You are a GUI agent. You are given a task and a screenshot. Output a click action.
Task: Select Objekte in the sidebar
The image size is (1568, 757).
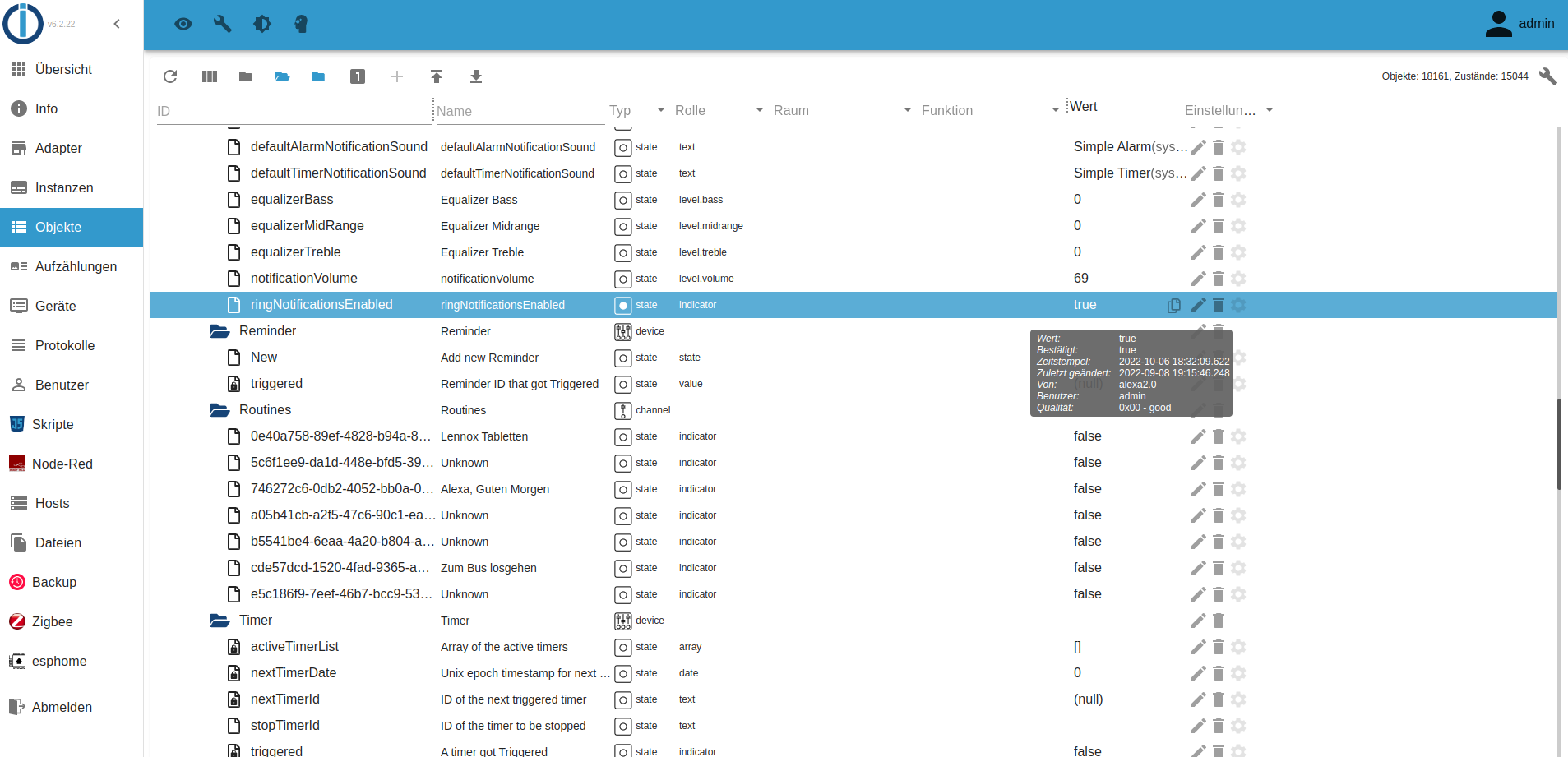[x=72, y=227]
